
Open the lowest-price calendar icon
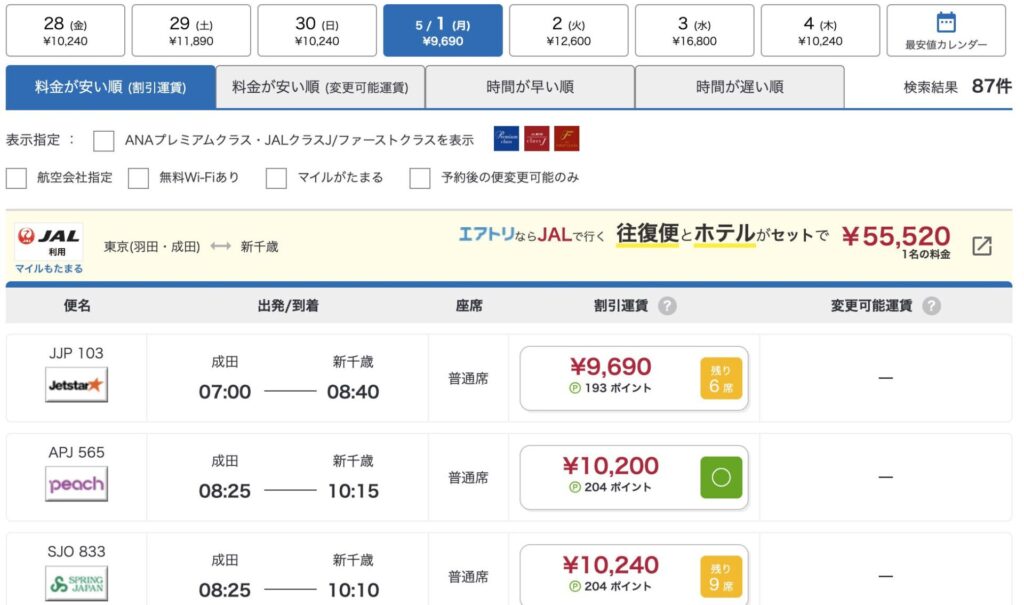click(945, 23)
